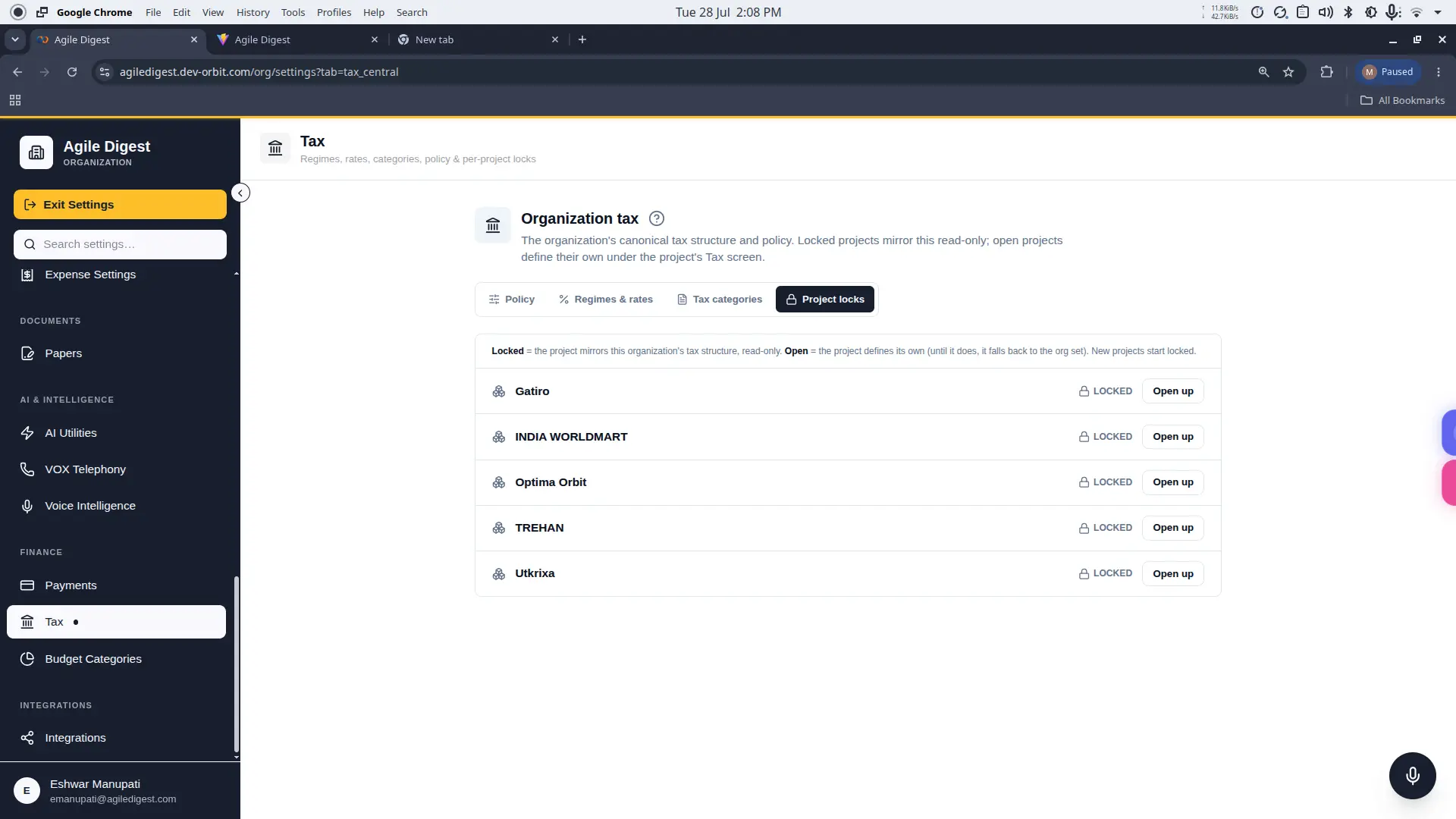Click the user avatar E in sidebar

pyautogui.click(x=27, y=790)
